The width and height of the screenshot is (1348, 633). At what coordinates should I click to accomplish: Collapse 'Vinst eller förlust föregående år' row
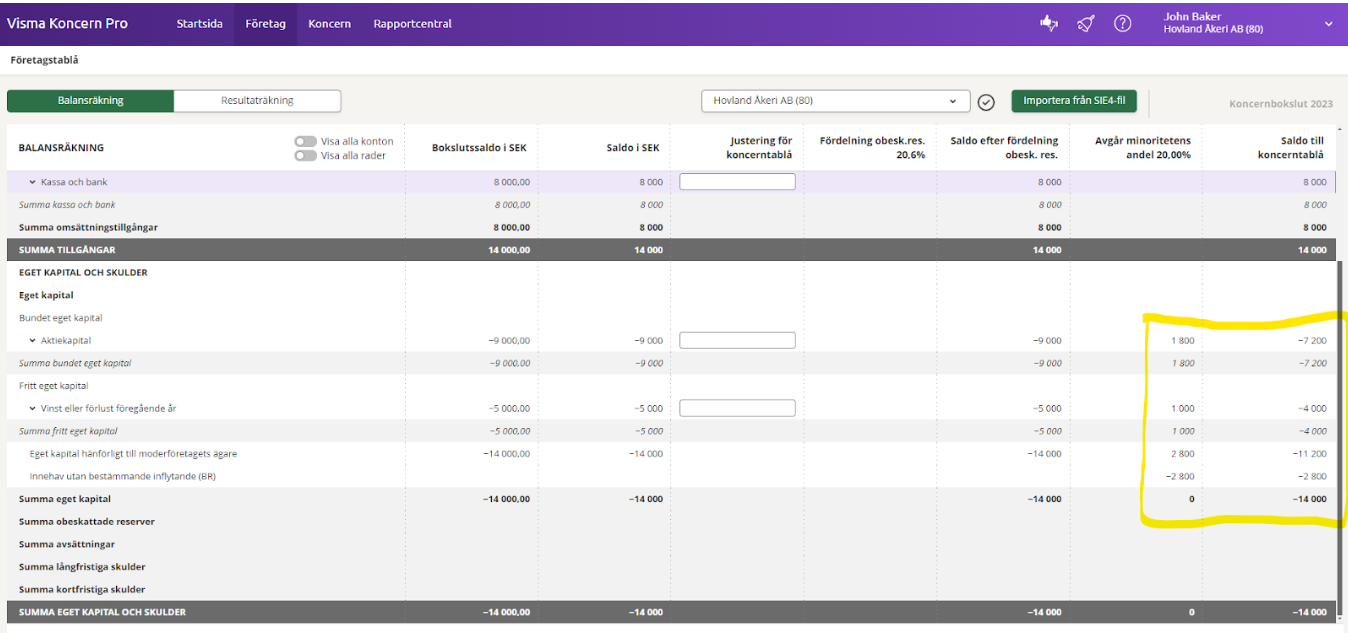(x=33, y=409)
